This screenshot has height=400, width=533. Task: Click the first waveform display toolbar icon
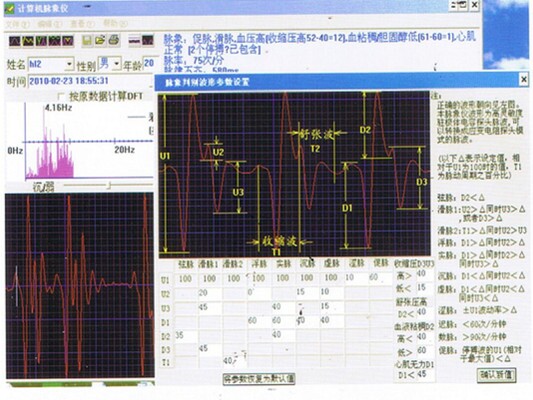coord(15,41)
